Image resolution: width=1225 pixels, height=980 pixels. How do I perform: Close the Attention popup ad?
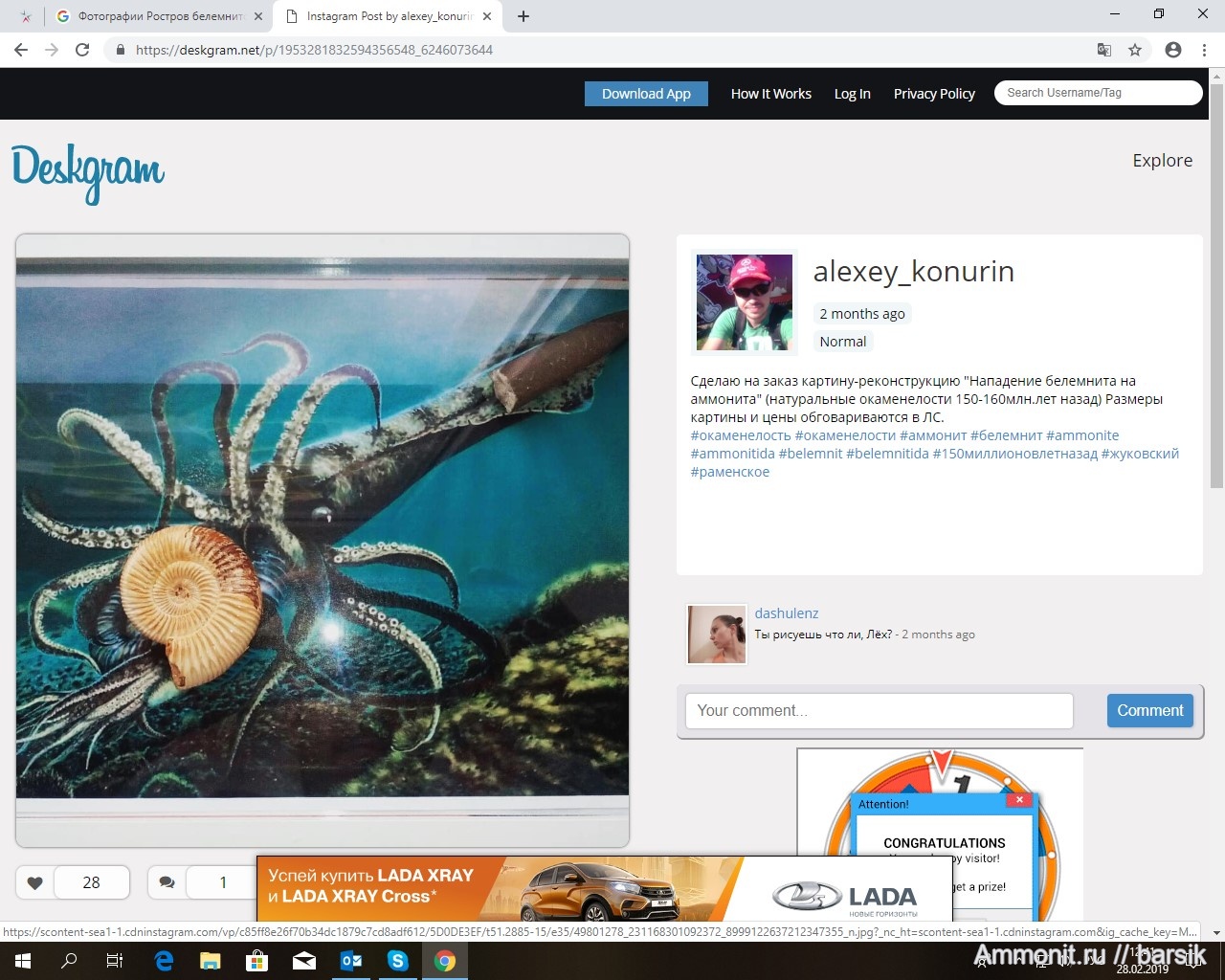coord(1019,800)
